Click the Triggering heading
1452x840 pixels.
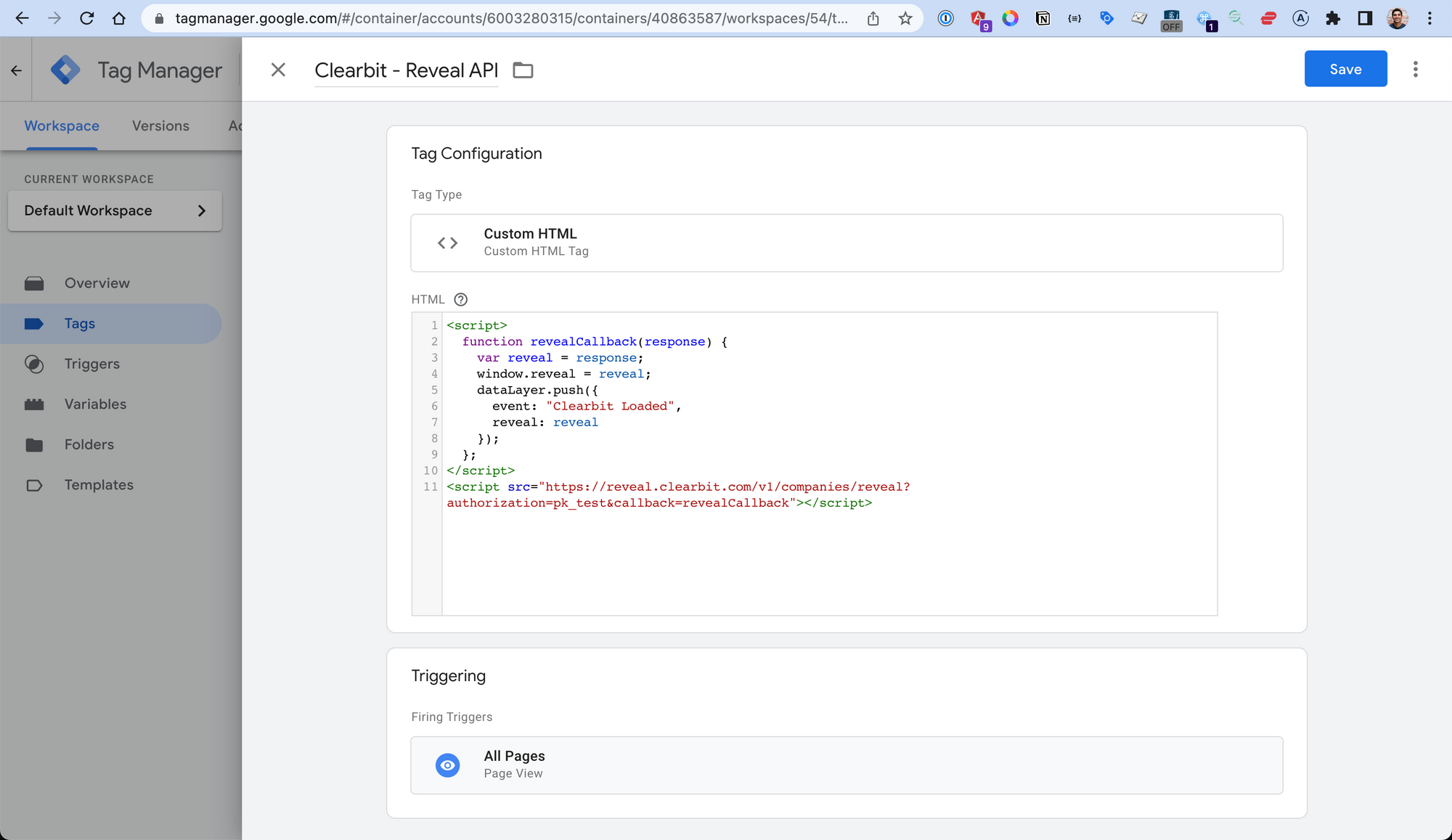(x=448, y=676)
